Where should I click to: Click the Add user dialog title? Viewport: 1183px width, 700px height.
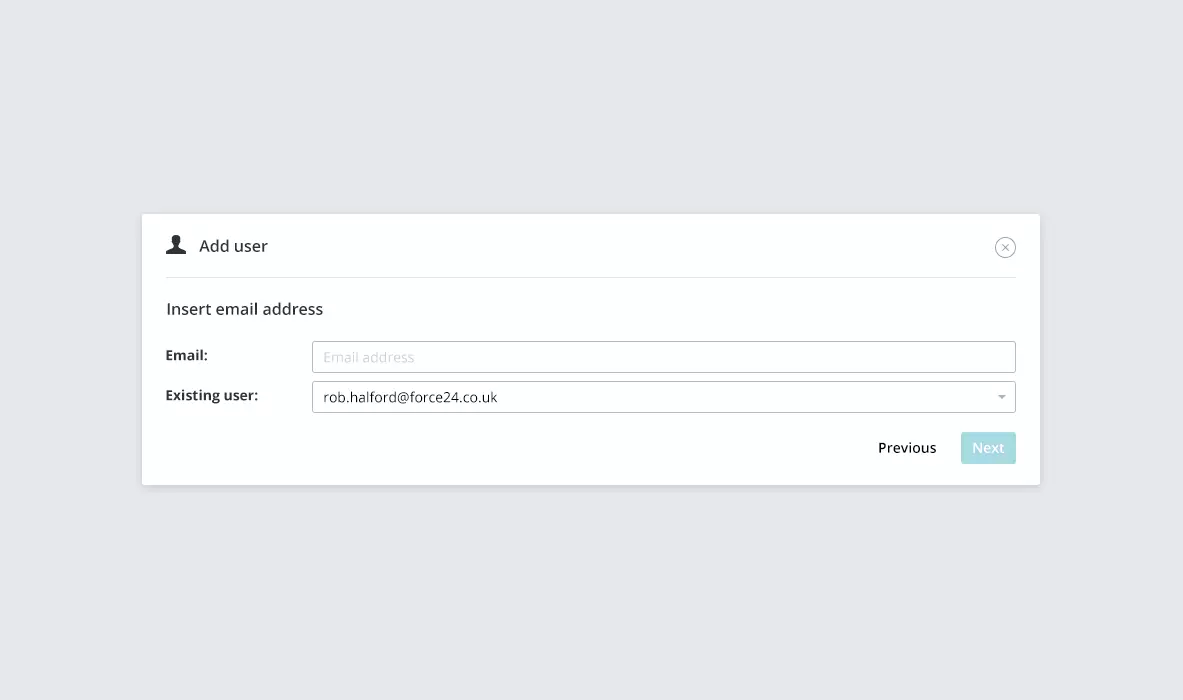coord(233,246)
